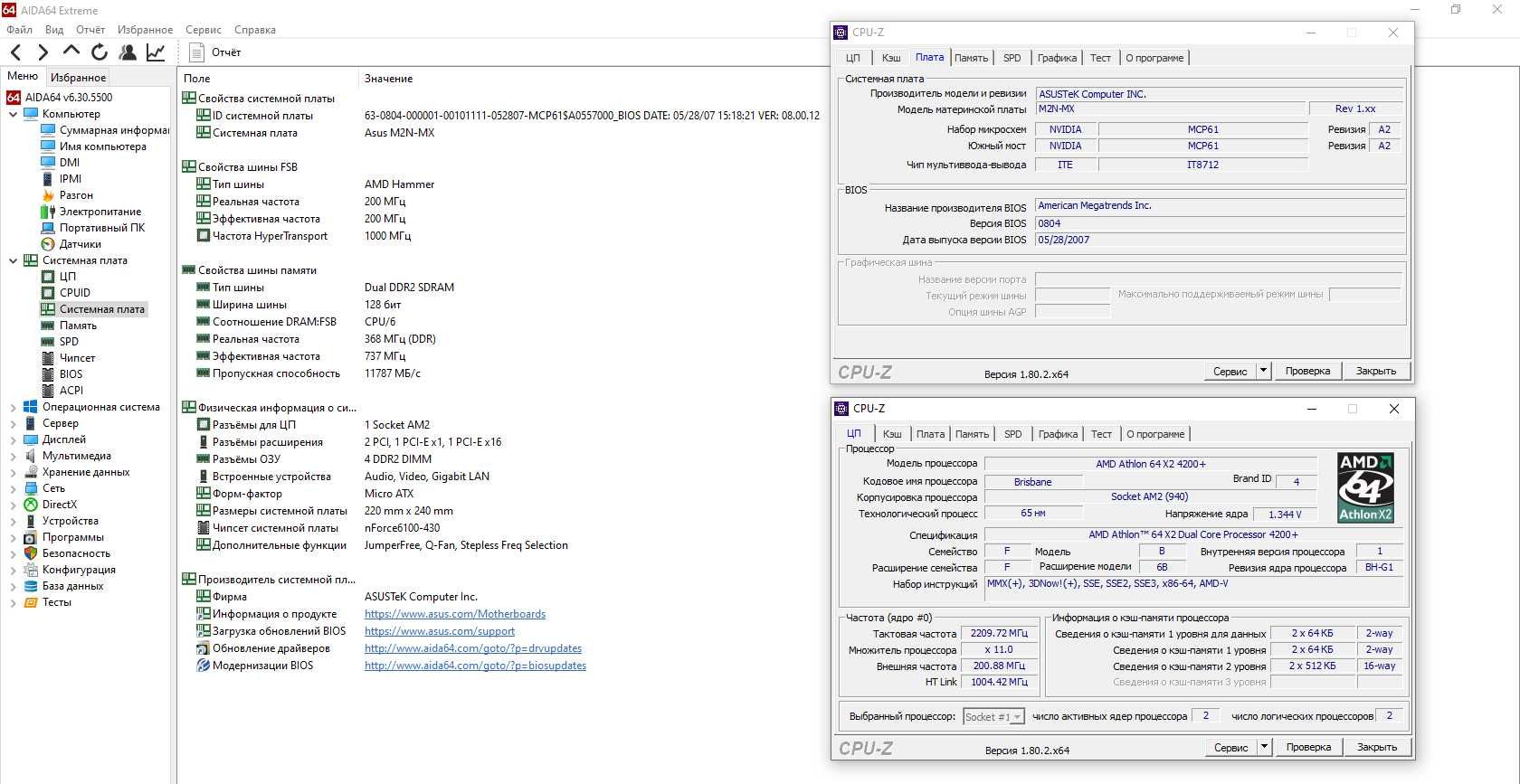Switch to Плата tab in lower CPU-Z
This screenshot has height=784, width=1520.
coord(930,434)
